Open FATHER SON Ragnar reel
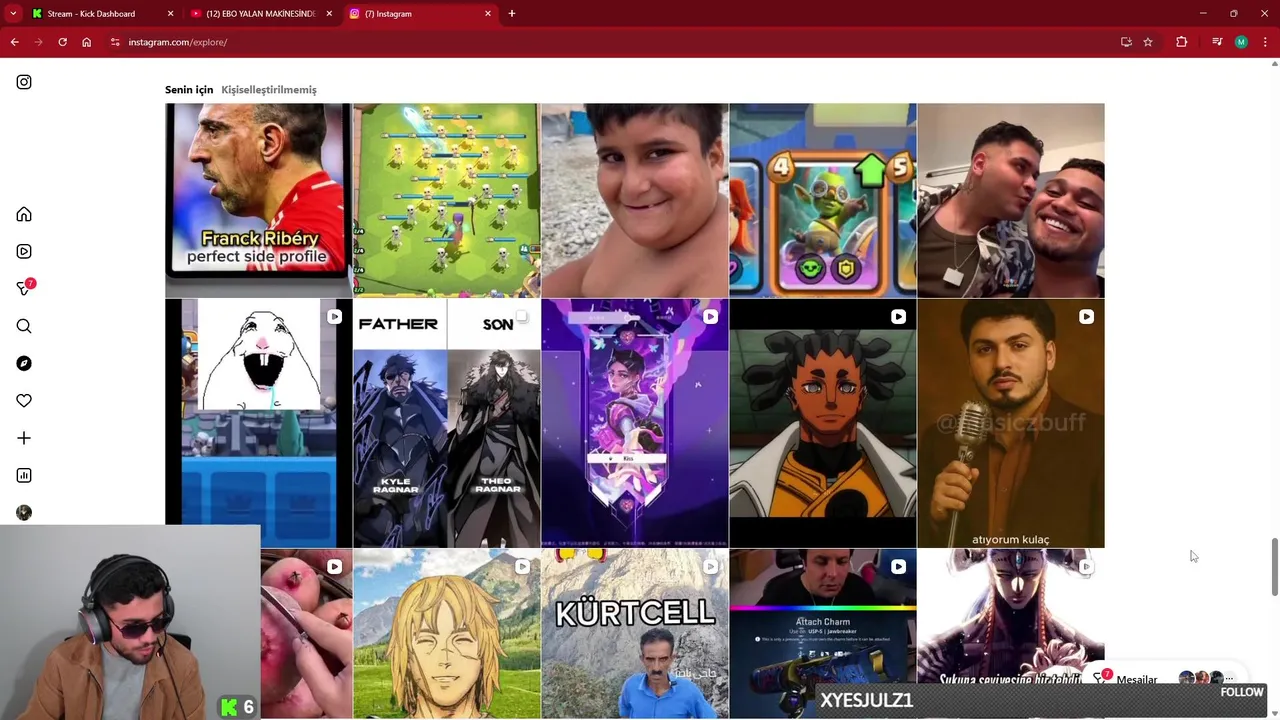Image resolution: width=1280 pixels, height=720 pixels. pyautogui.click(x=446, y=423)
